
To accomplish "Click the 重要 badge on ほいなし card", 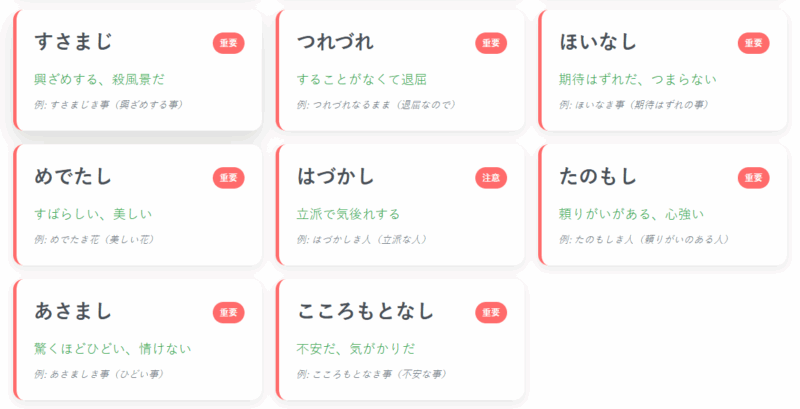I will tap(754, 43).
